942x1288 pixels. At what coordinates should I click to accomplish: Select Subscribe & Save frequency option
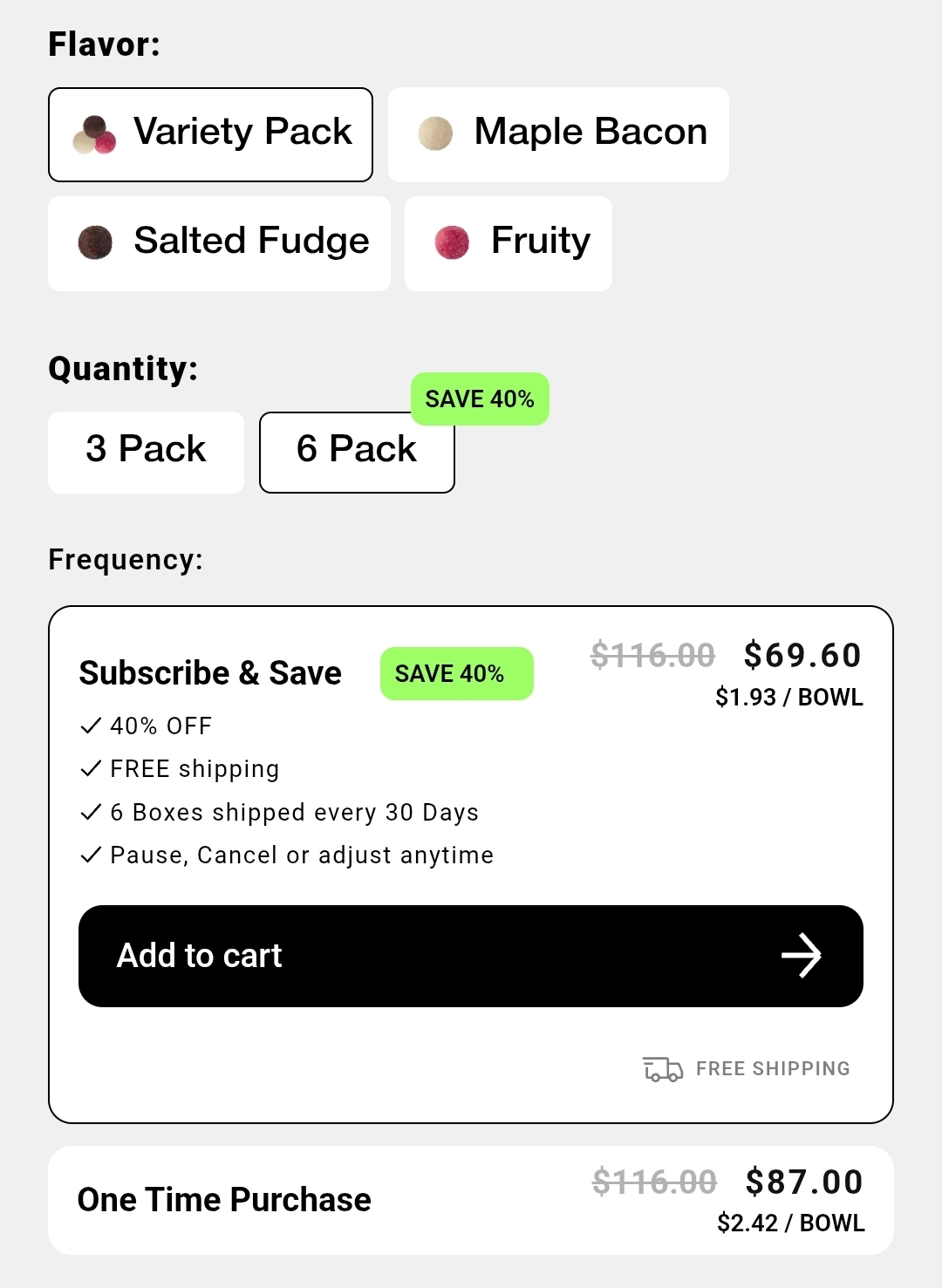(x=210, y=673)
